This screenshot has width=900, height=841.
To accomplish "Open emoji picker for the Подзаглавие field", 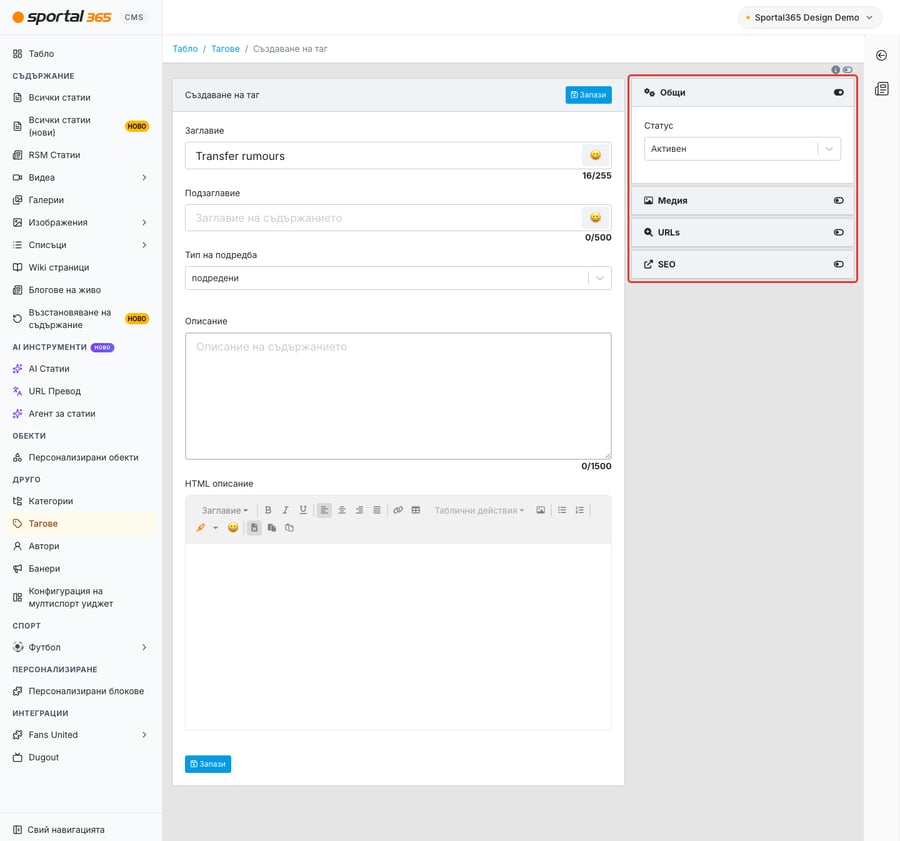I will [596, 218].
